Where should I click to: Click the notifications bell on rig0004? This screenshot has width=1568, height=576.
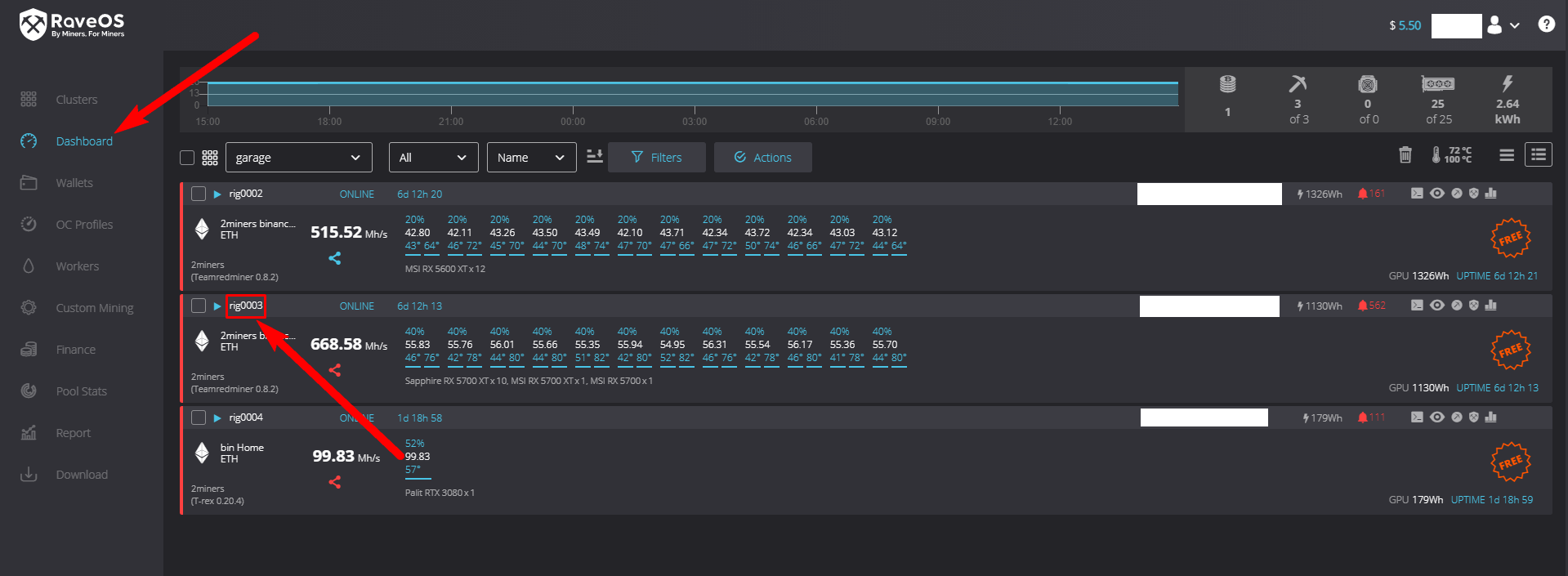(1362, 417)
